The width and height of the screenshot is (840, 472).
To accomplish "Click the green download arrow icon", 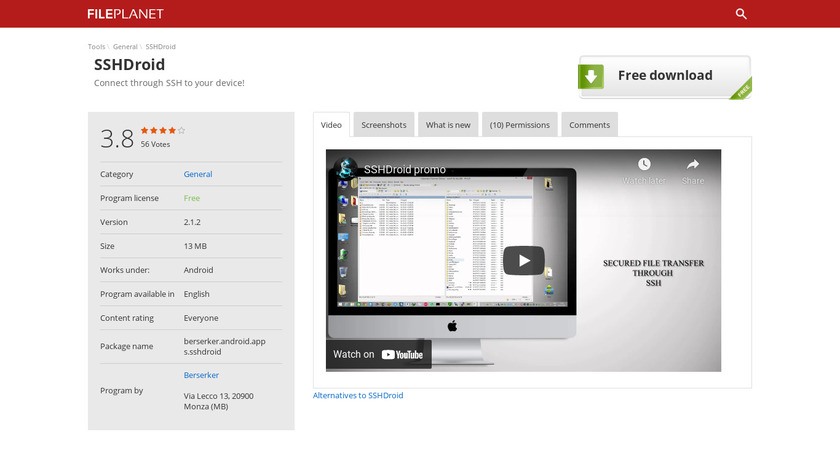I will [591, 77].
